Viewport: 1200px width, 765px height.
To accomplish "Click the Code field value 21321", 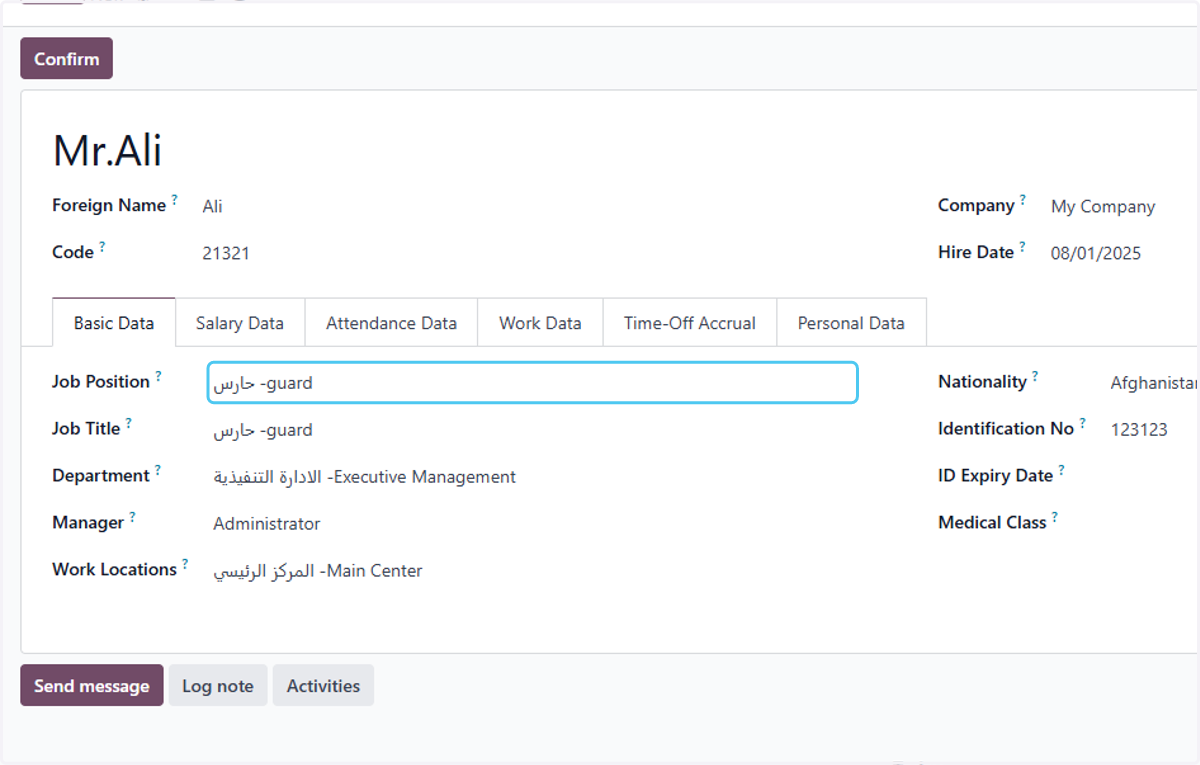I will tap(226, 254).
